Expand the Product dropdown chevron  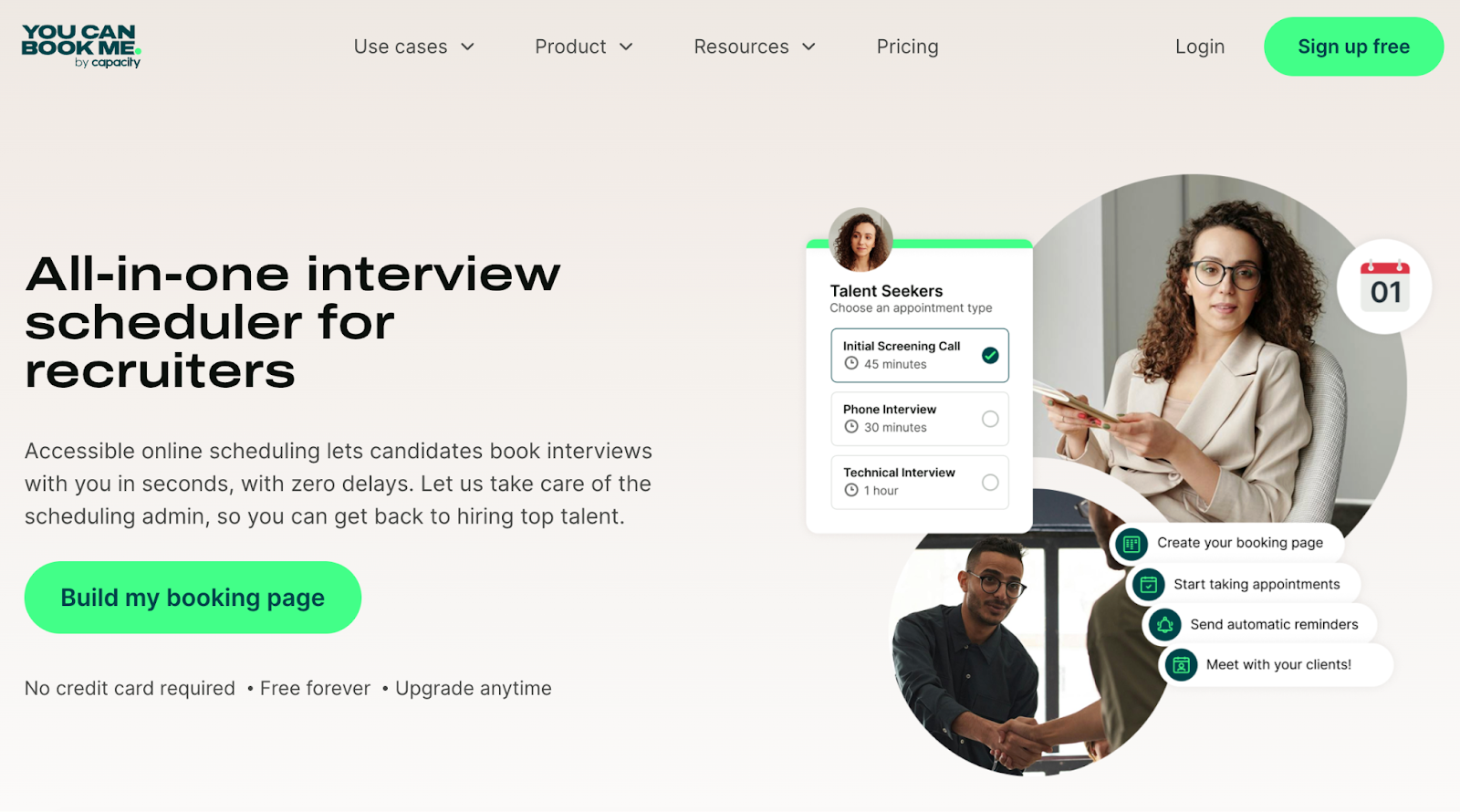click(626, 47)
